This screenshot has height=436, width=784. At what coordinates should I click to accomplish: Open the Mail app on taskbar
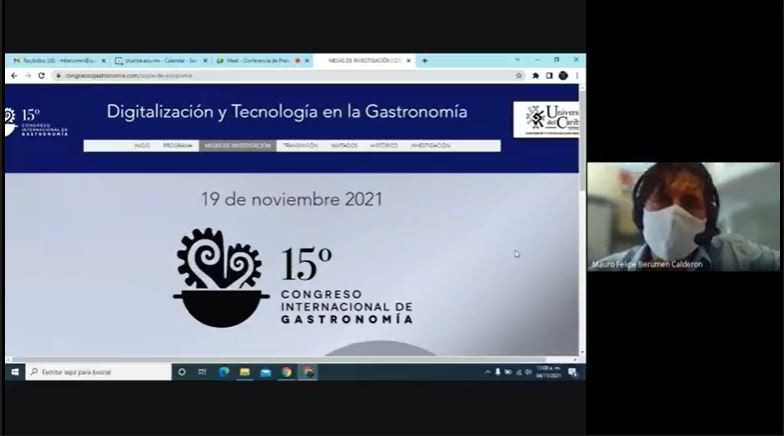pos(266,372)
